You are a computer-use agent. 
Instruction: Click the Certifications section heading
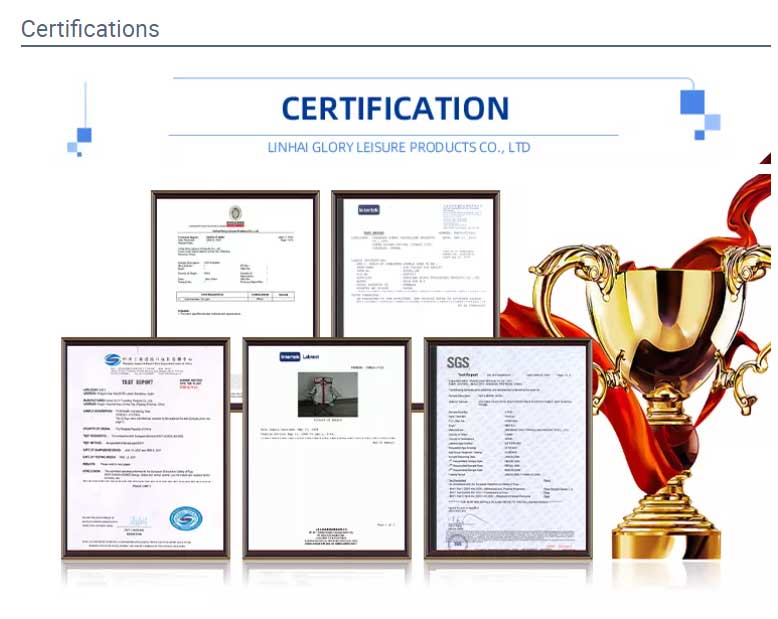(90, 29)
